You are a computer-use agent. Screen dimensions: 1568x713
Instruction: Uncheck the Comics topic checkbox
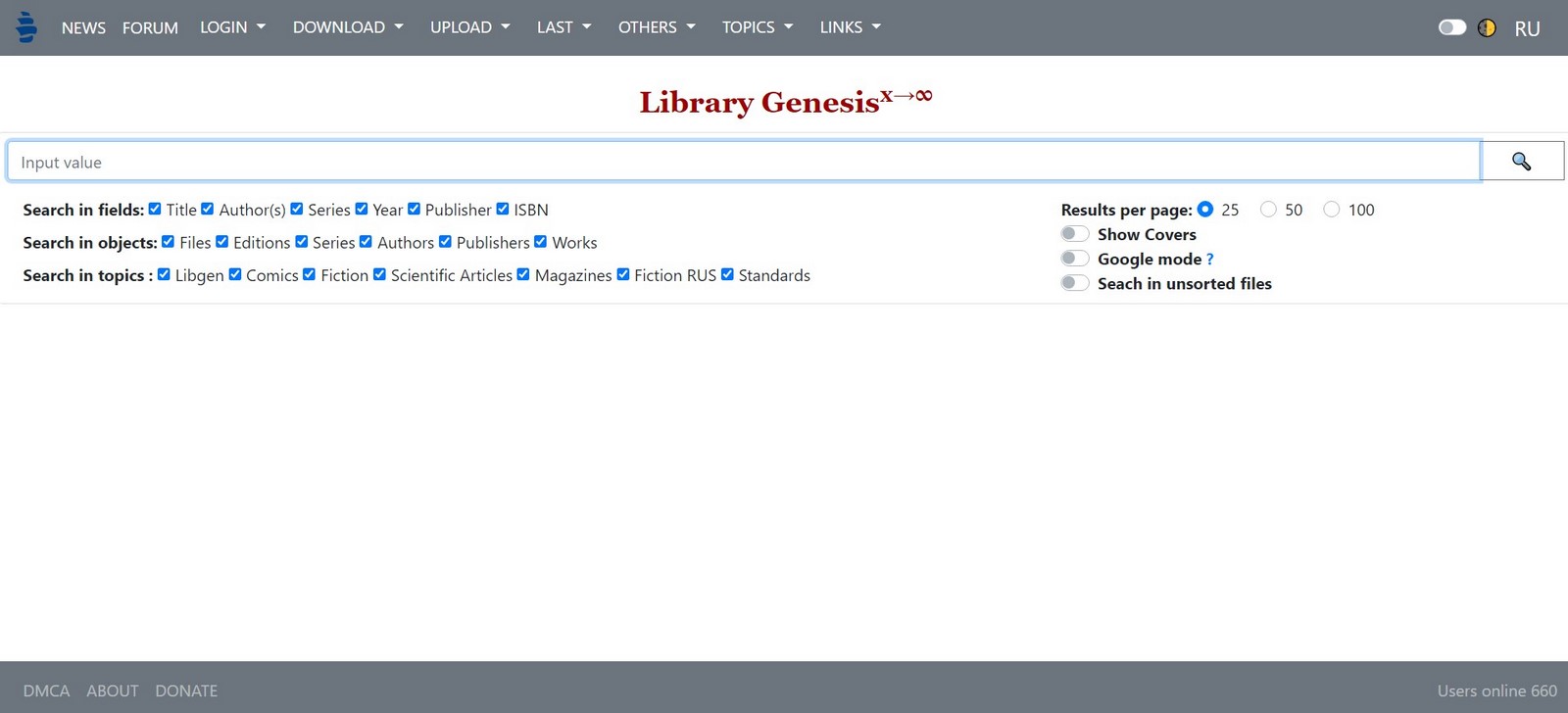[x=235, y=275]
